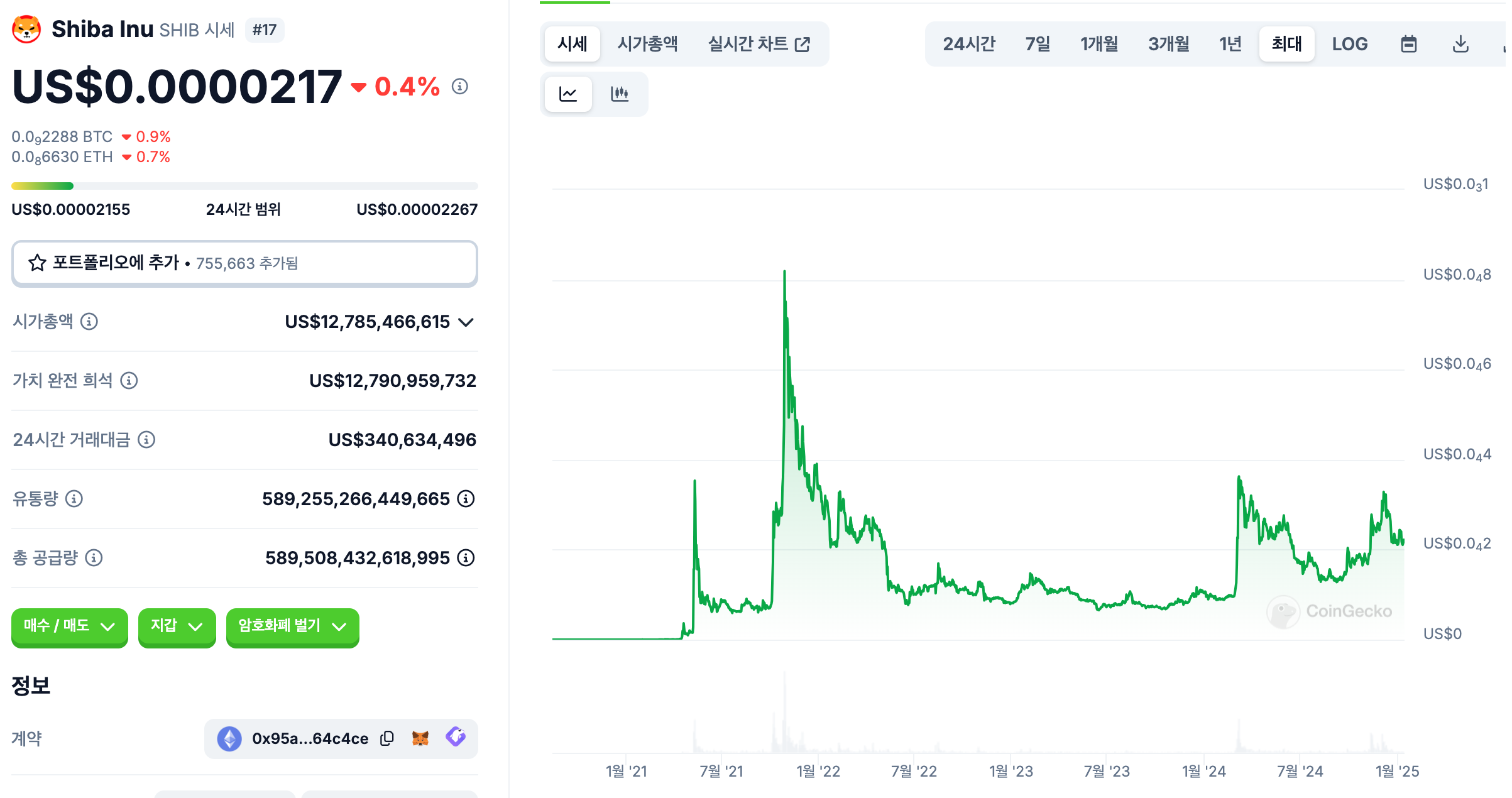Viewport: 1512px width, 798px height.
Task: Click the info icon next to 유통량
Action: 75,500
